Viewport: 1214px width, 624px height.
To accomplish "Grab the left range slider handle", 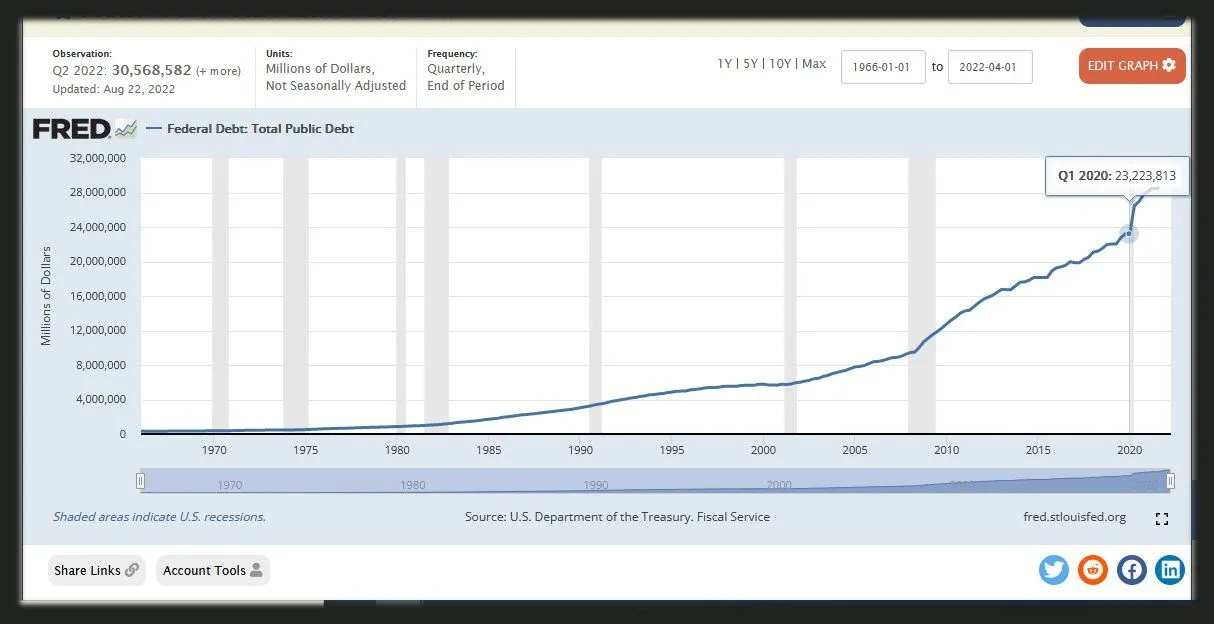I will tap(141, 482).
